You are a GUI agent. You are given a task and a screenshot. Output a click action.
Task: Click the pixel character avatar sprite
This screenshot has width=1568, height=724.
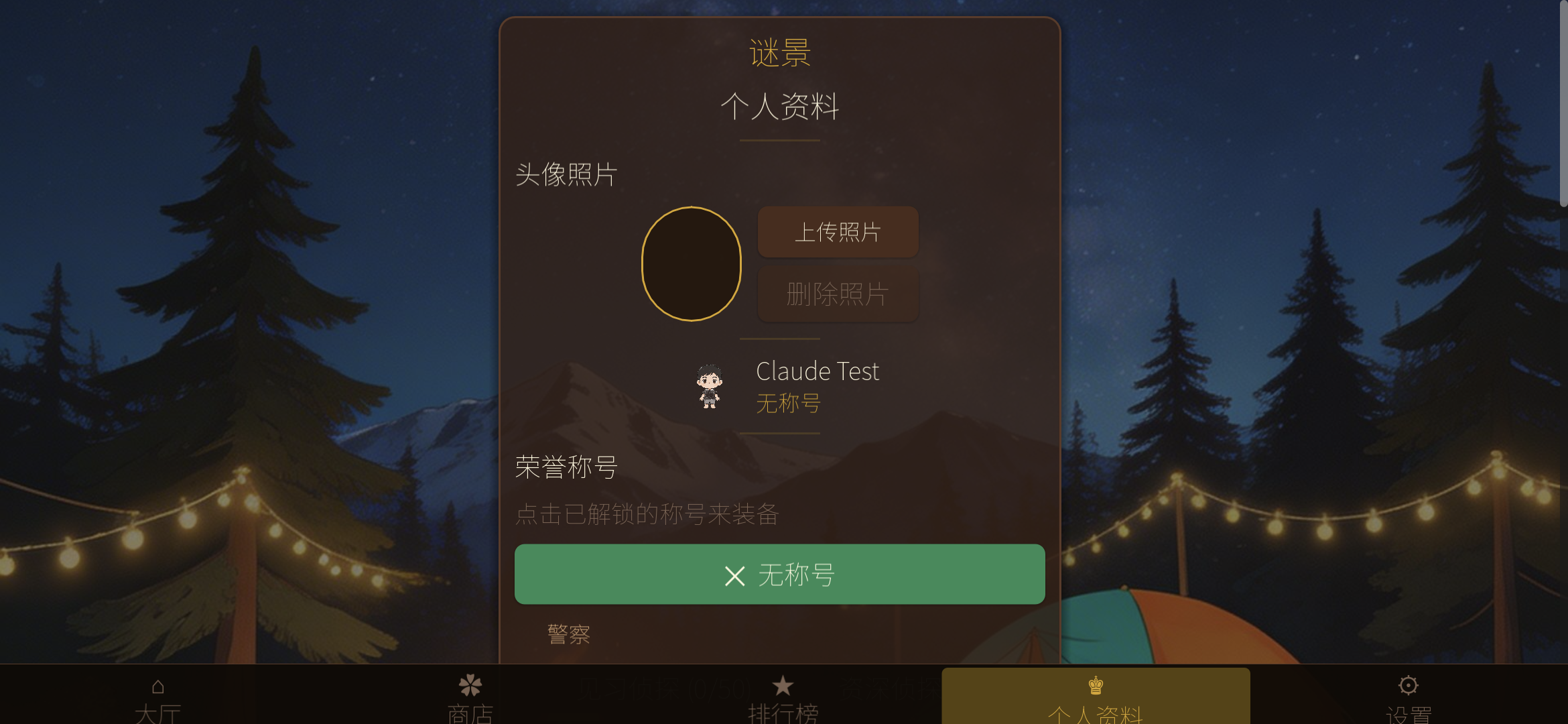tap(709, 386)
